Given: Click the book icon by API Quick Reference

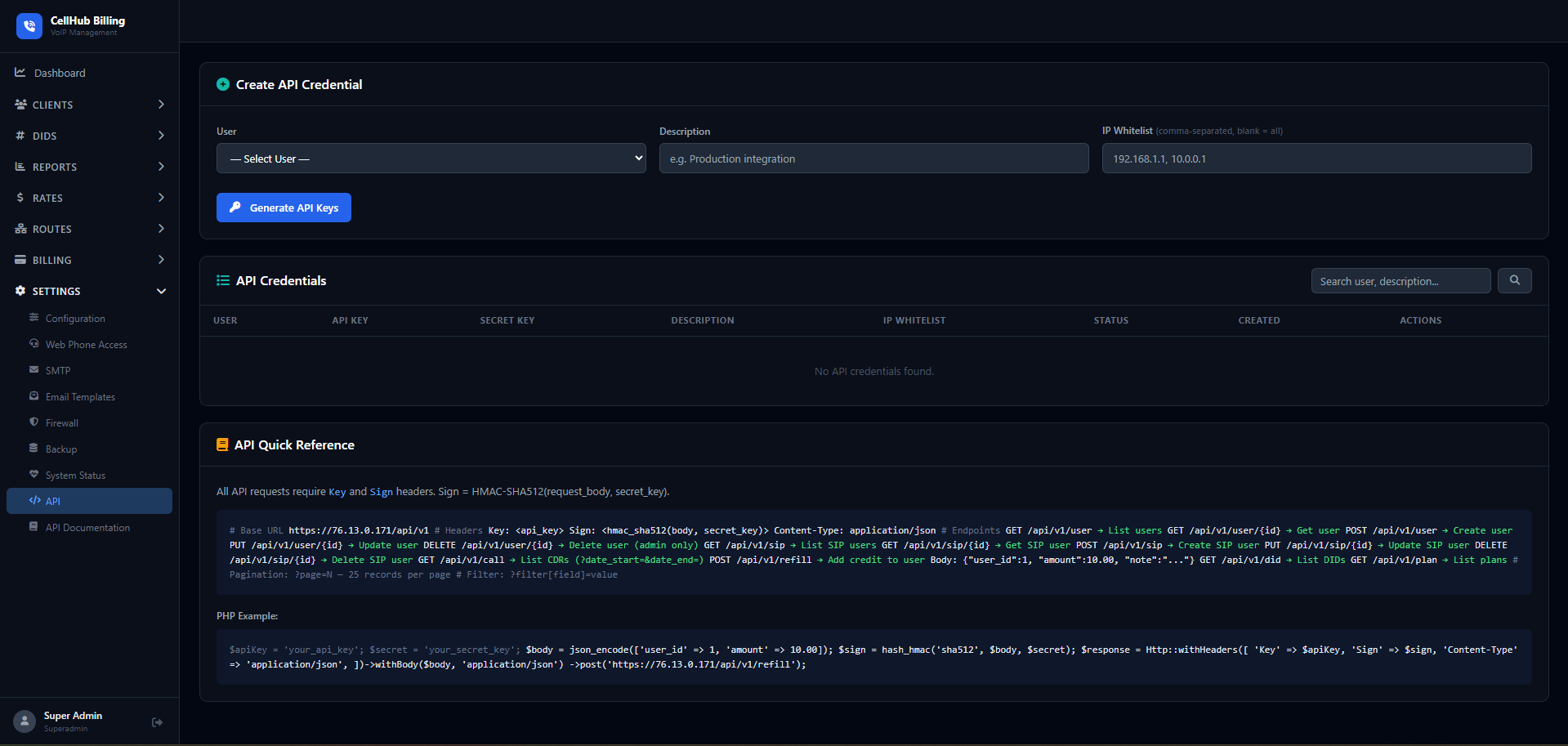Looking at the screenshot, I should 222,444.
